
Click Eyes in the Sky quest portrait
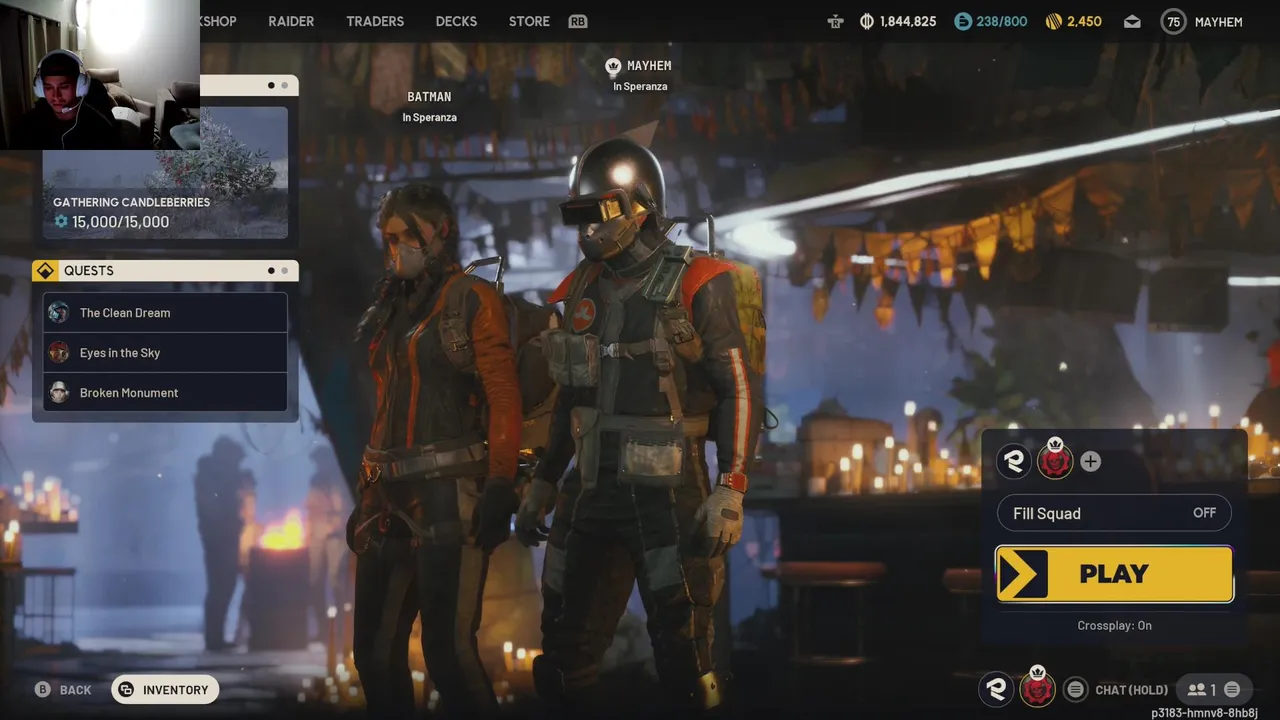[x=59, y=353]
